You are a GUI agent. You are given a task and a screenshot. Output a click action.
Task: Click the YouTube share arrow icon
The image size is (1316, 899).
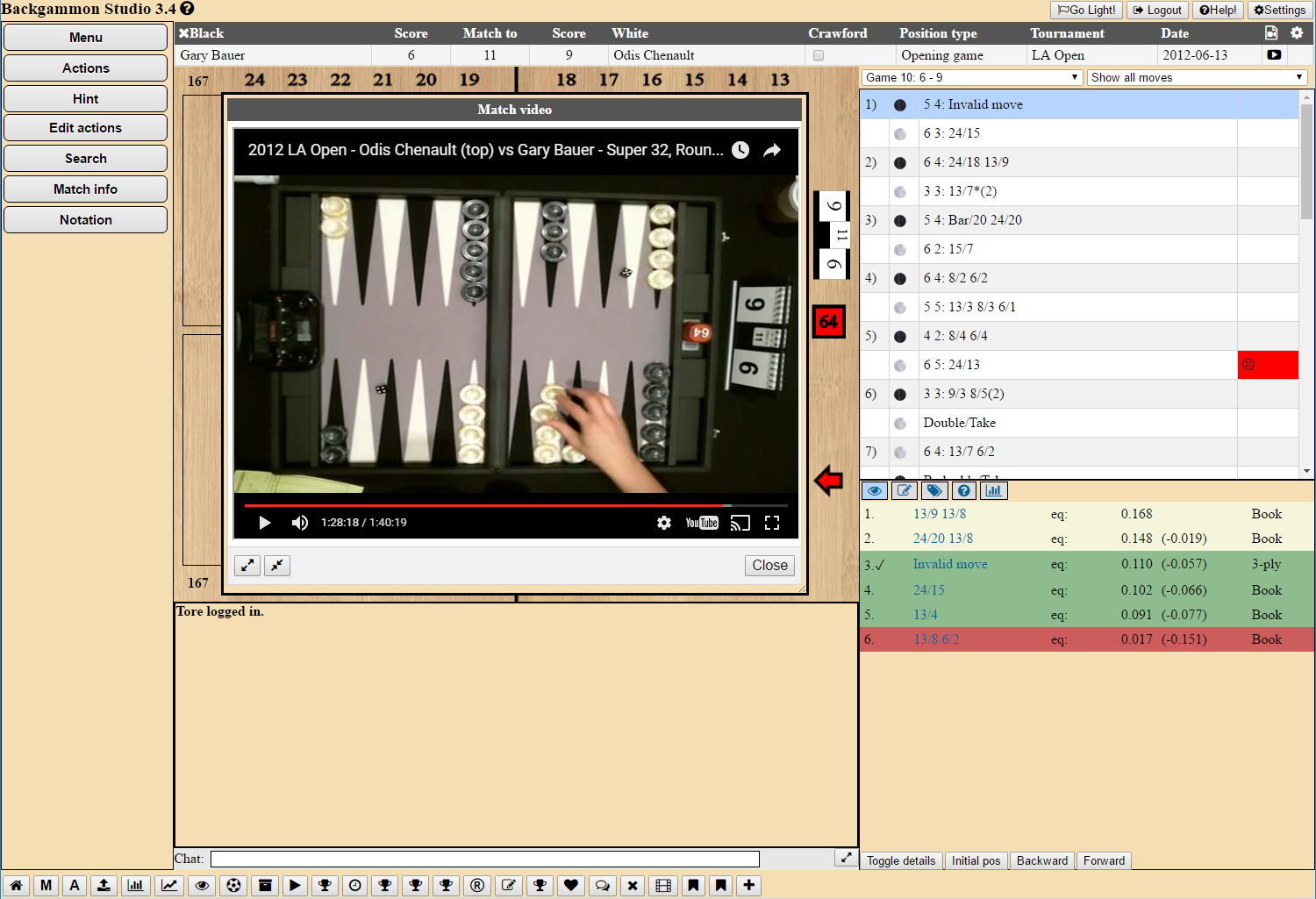[x=772, y=150]
